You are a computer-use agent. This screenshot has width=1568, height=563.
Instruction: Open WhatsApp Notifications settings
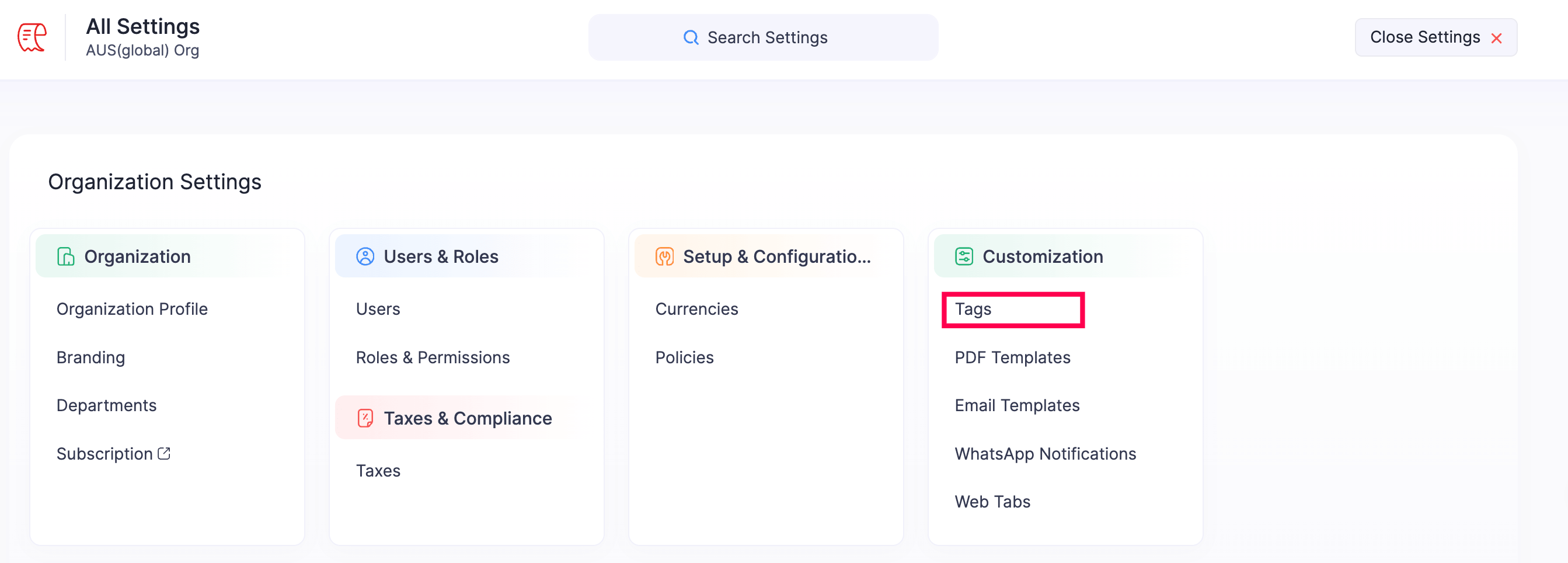[1045, 453]
